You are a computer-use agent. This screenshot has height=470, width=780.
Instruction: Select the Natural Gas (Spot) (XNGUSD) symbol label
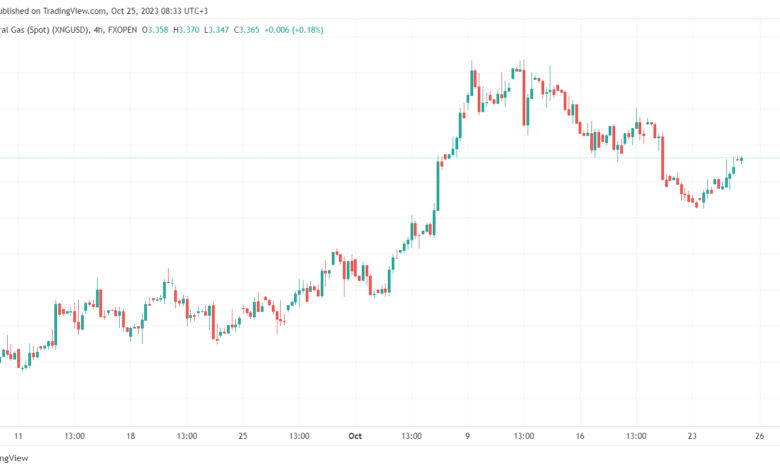(45, 30)
